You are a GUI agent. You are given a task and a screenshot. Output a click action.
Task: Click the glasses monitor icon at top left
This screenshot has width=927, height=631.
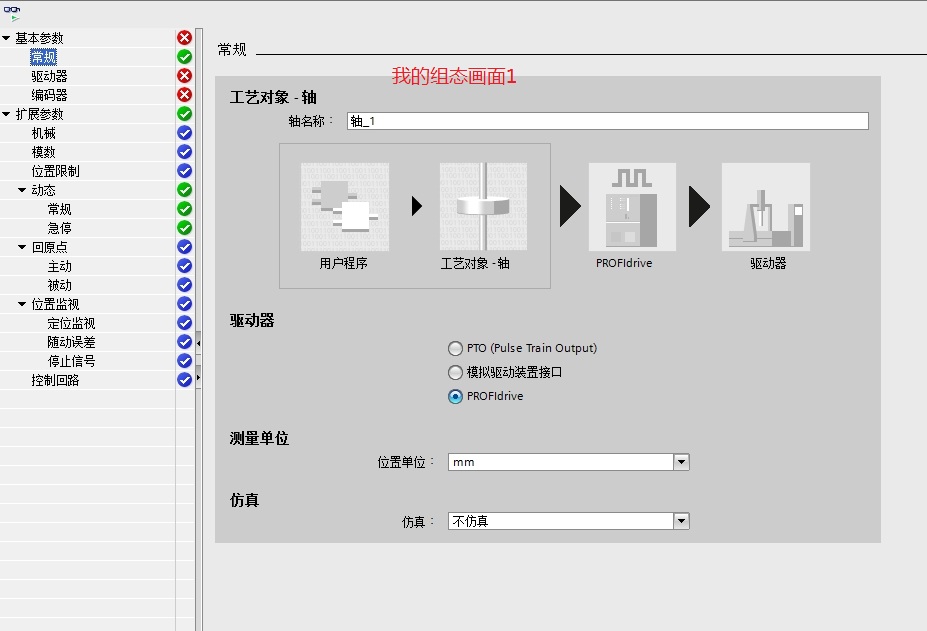(12, 11)
